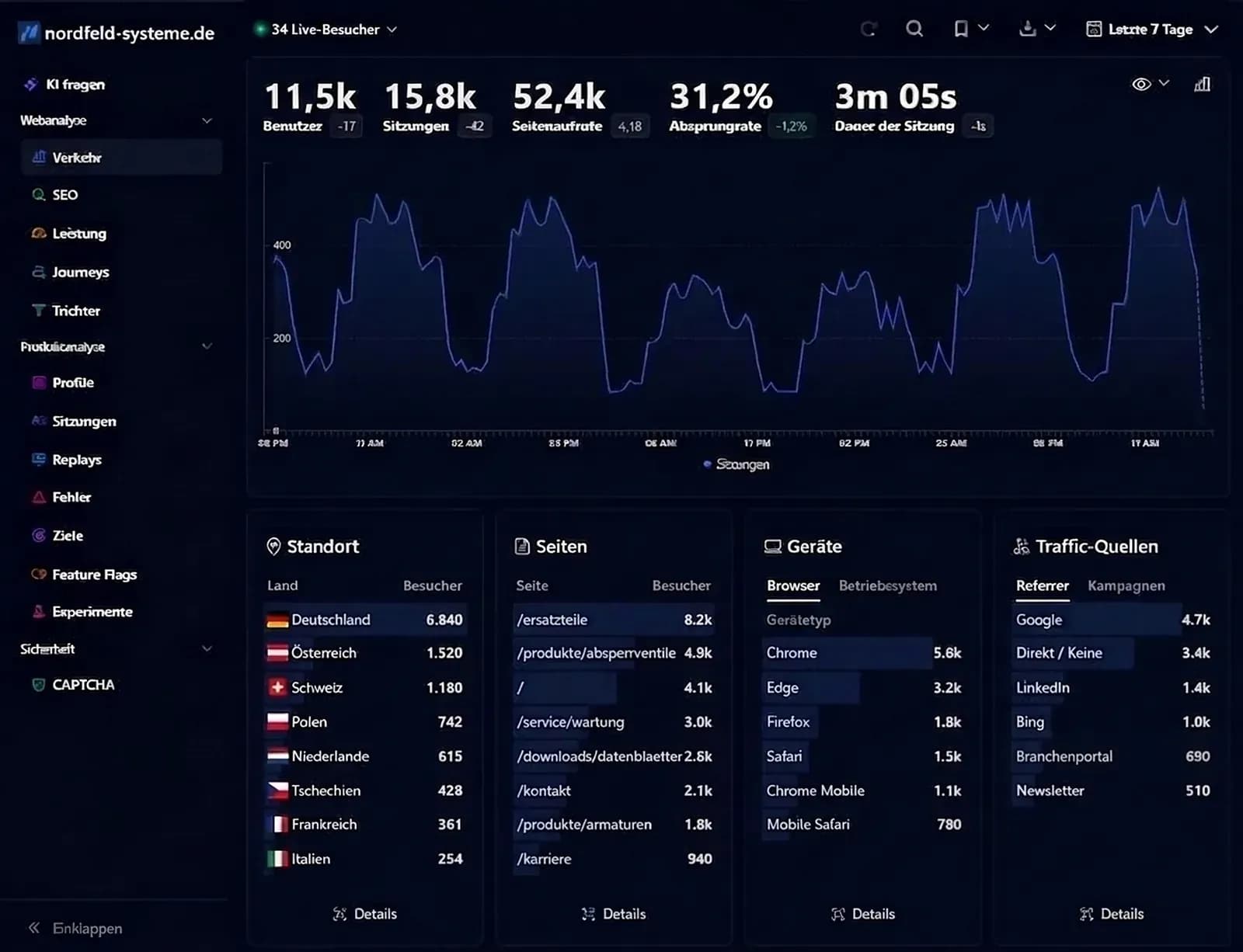The image size is (1243, 952).
Task: Switch to the Referrer tab
Action: click(1043, 585)
